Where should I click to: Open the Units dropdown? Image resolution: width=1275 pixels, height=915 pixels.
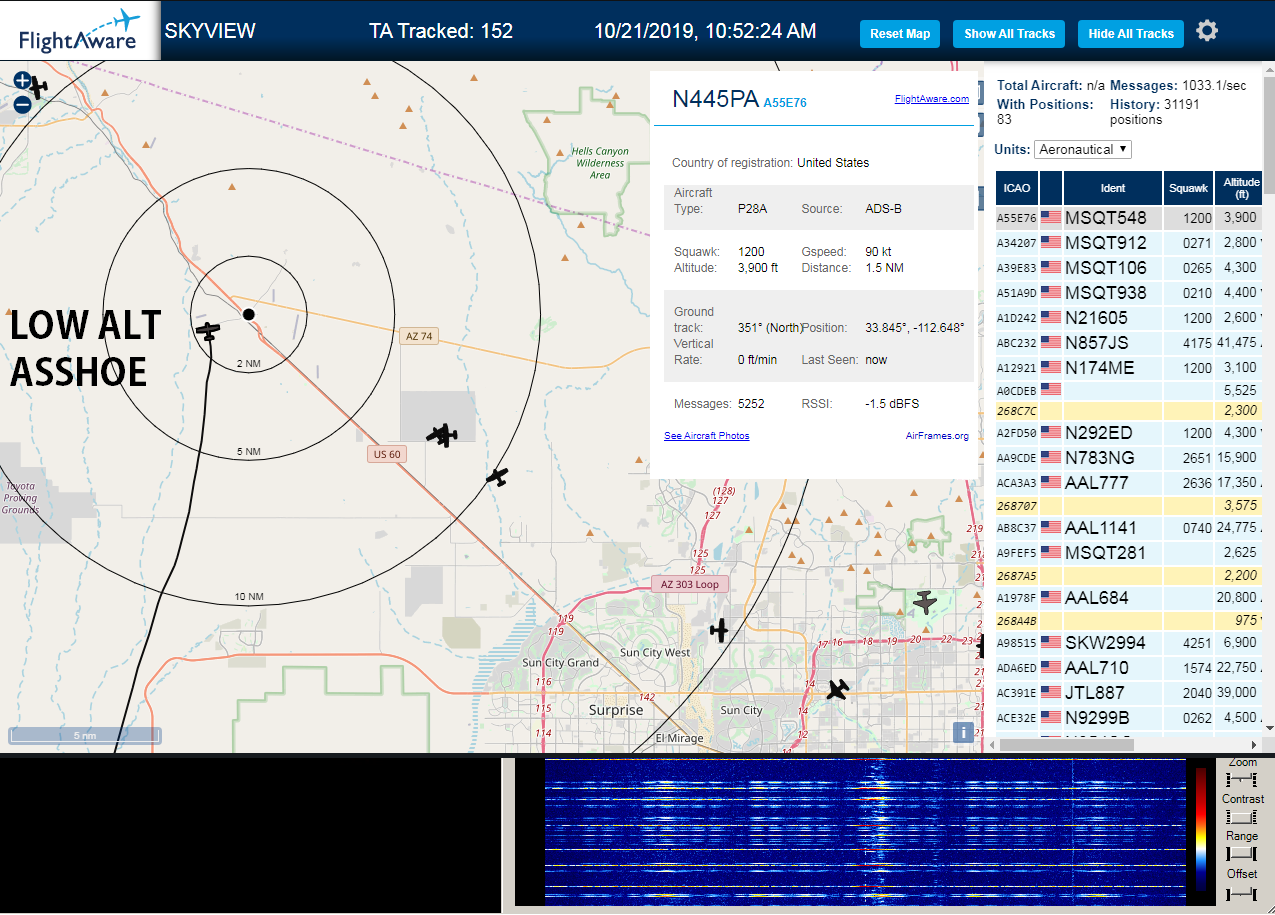click(x=1083, y=149)
